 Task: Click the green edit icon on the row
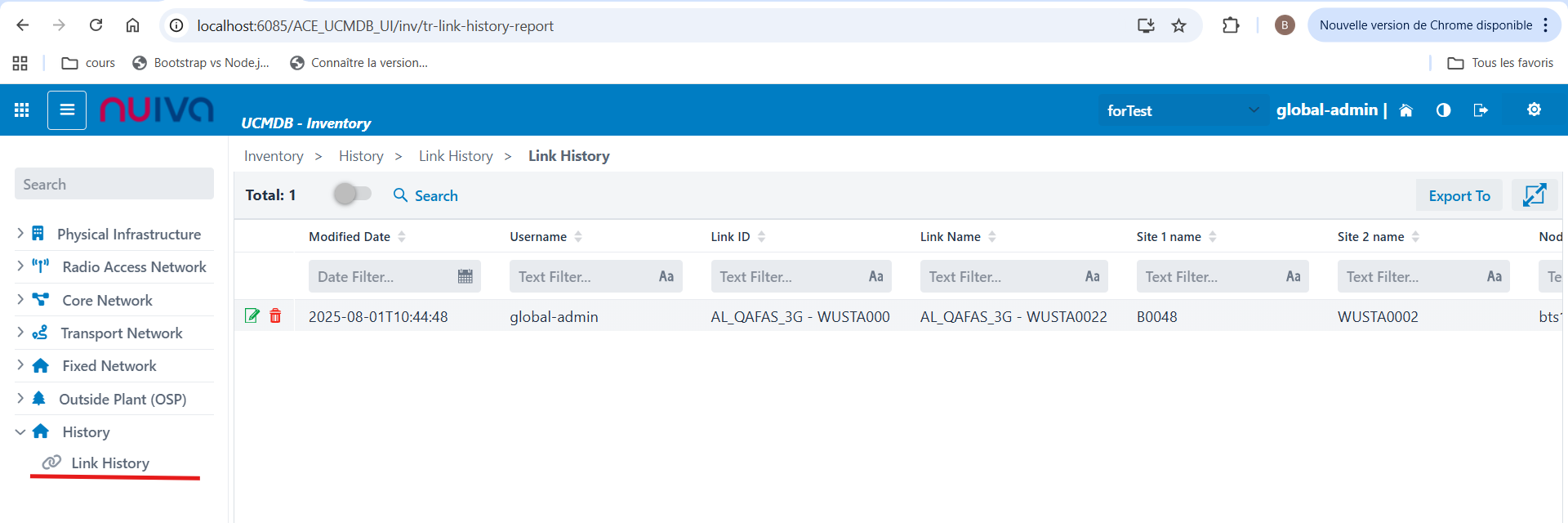click(252, 316)
